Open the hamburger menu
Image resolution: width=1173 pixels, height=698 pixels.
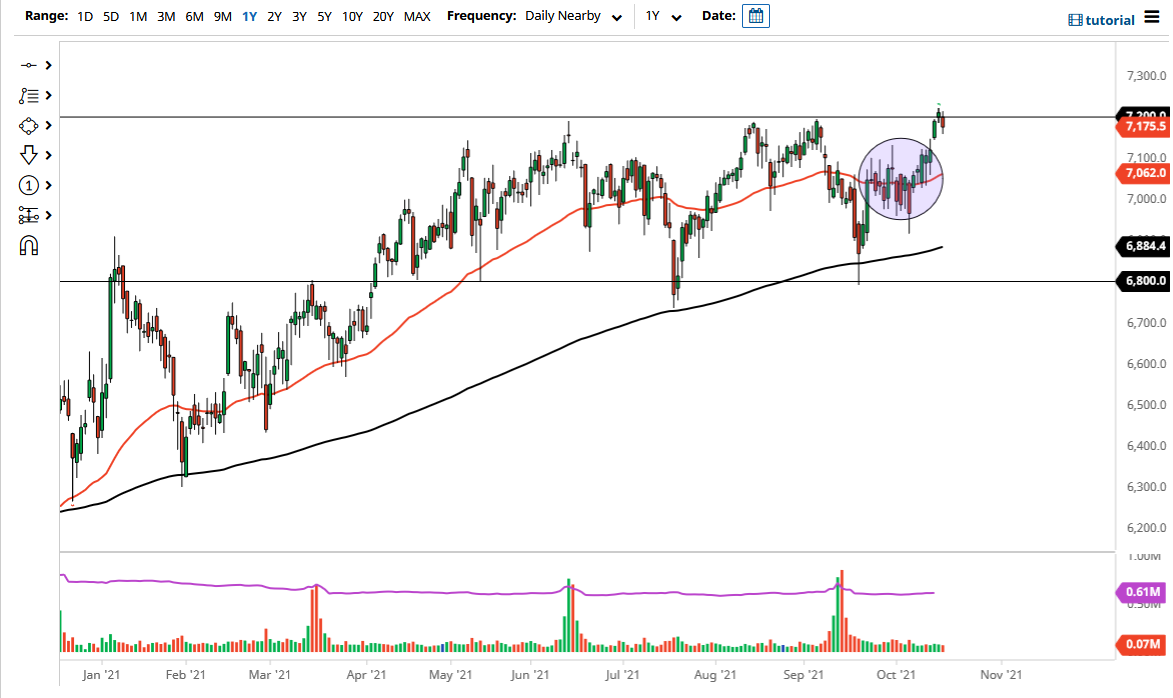click(x=1152, y=19)
